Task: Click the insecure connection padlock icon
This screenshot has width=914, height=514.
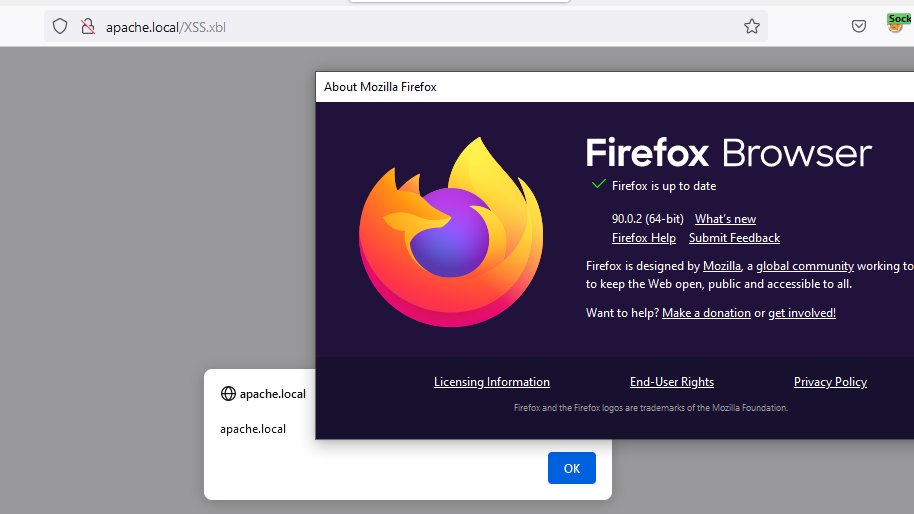Action: point(88,26)
